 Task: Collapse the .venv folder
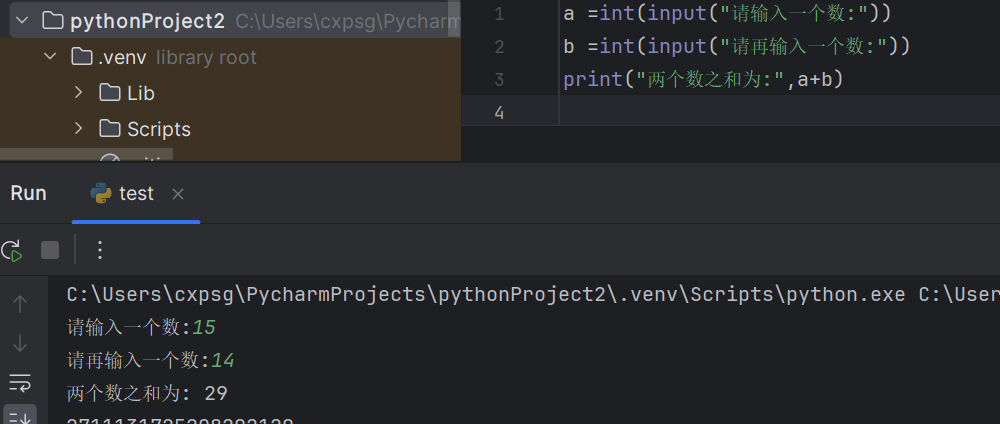click(x=50, y=57)
